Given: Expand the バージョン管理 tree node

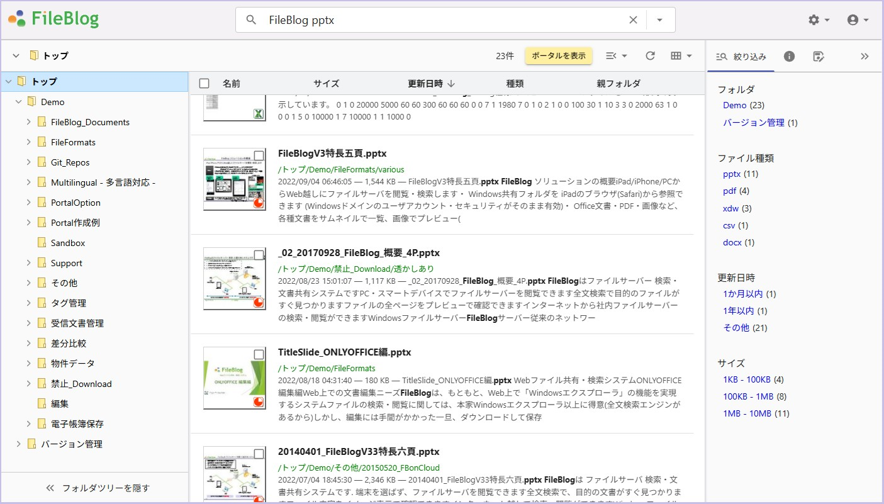Looking at the screenshot, I should coord(19,444).
